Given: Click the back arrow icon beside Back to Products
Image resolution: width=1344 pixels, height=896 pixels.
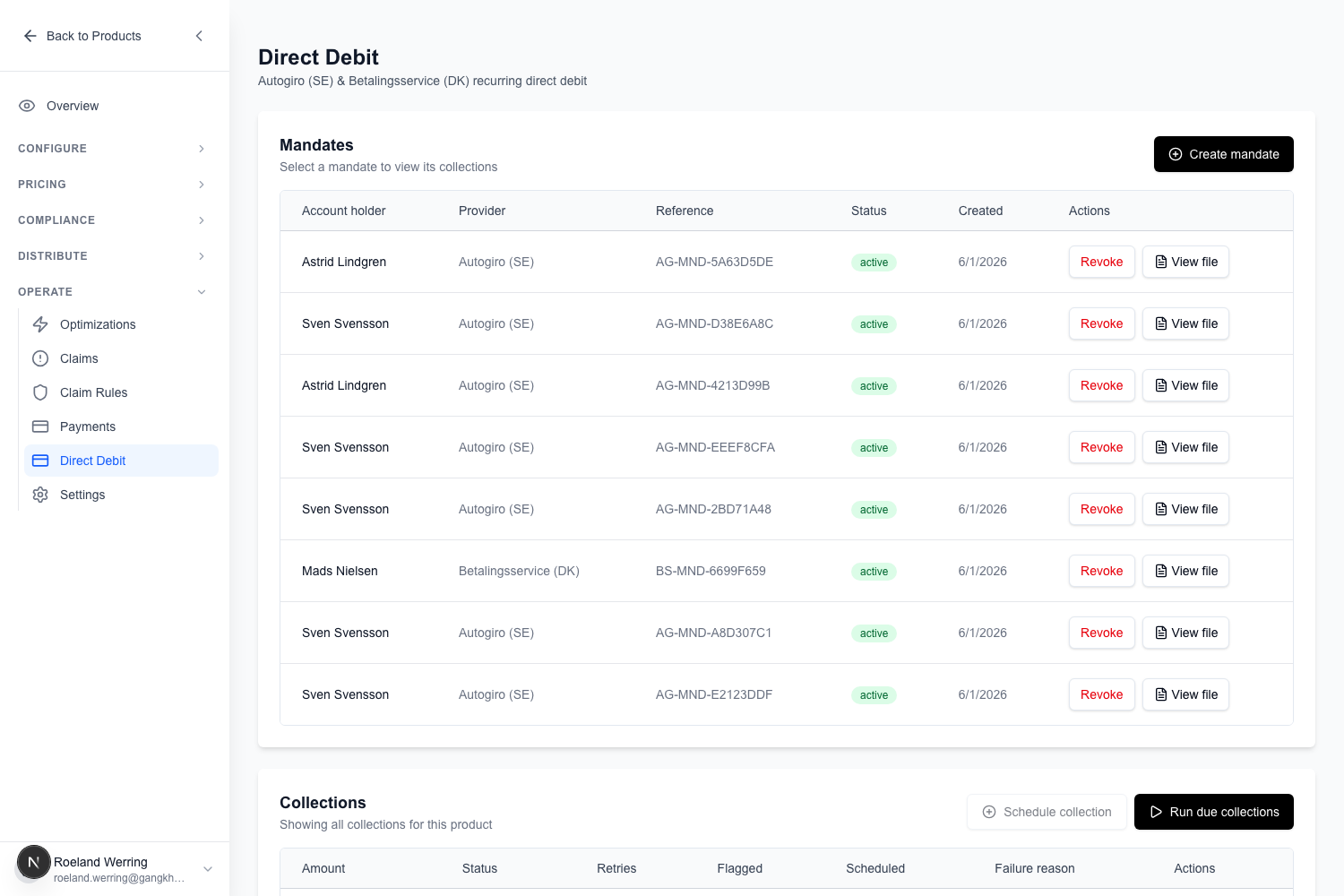Looking at the screenshot, I should pos(30,36).
